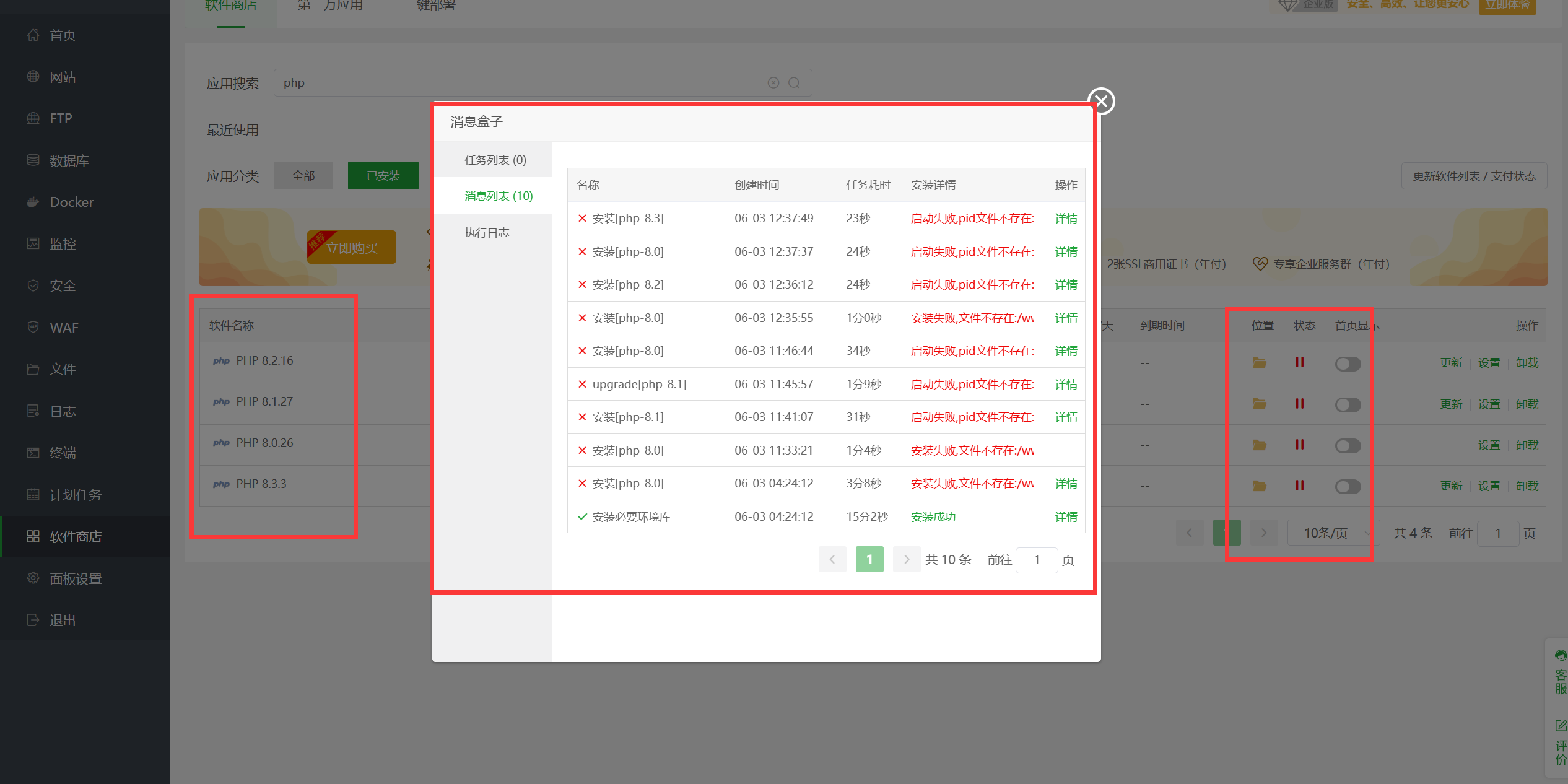The image size is (1568, 784).
Task: Click the software list 前往 page input
Action: pos(1498,533)
